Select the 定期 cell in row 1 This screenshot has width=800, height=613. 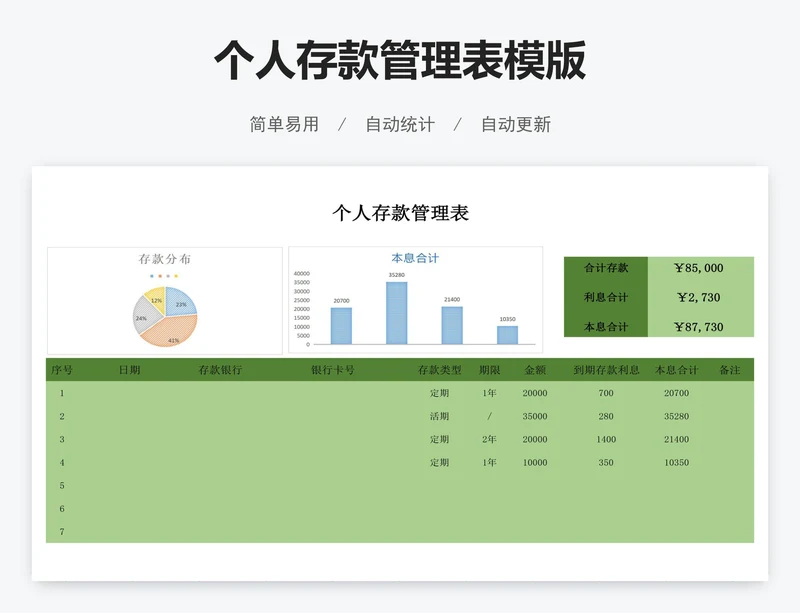coord(439,393)
